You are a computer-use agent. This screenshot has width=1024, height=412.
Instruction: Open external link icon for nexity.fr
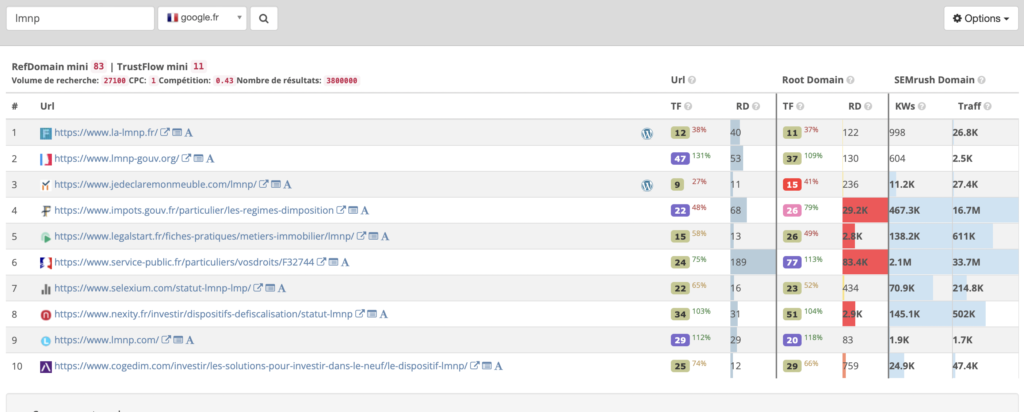pos(359,314)
